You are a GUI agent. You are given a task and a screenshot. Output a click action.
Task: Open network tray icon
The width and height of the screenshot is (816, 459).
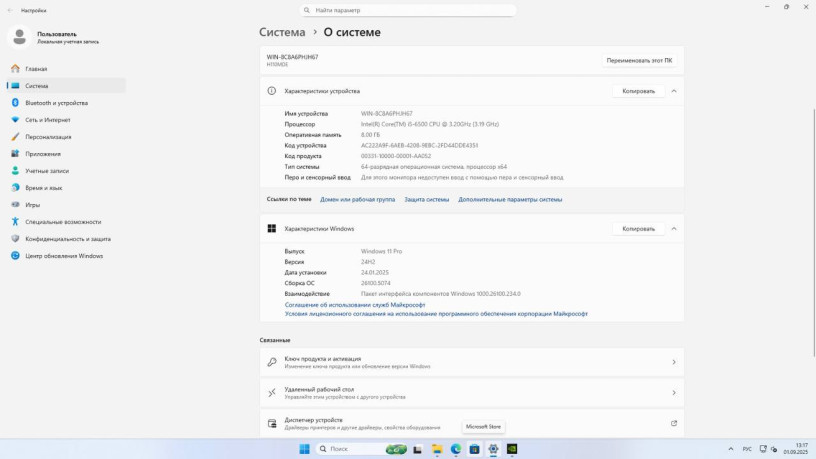pyautogui.click(x=763, y=449)
